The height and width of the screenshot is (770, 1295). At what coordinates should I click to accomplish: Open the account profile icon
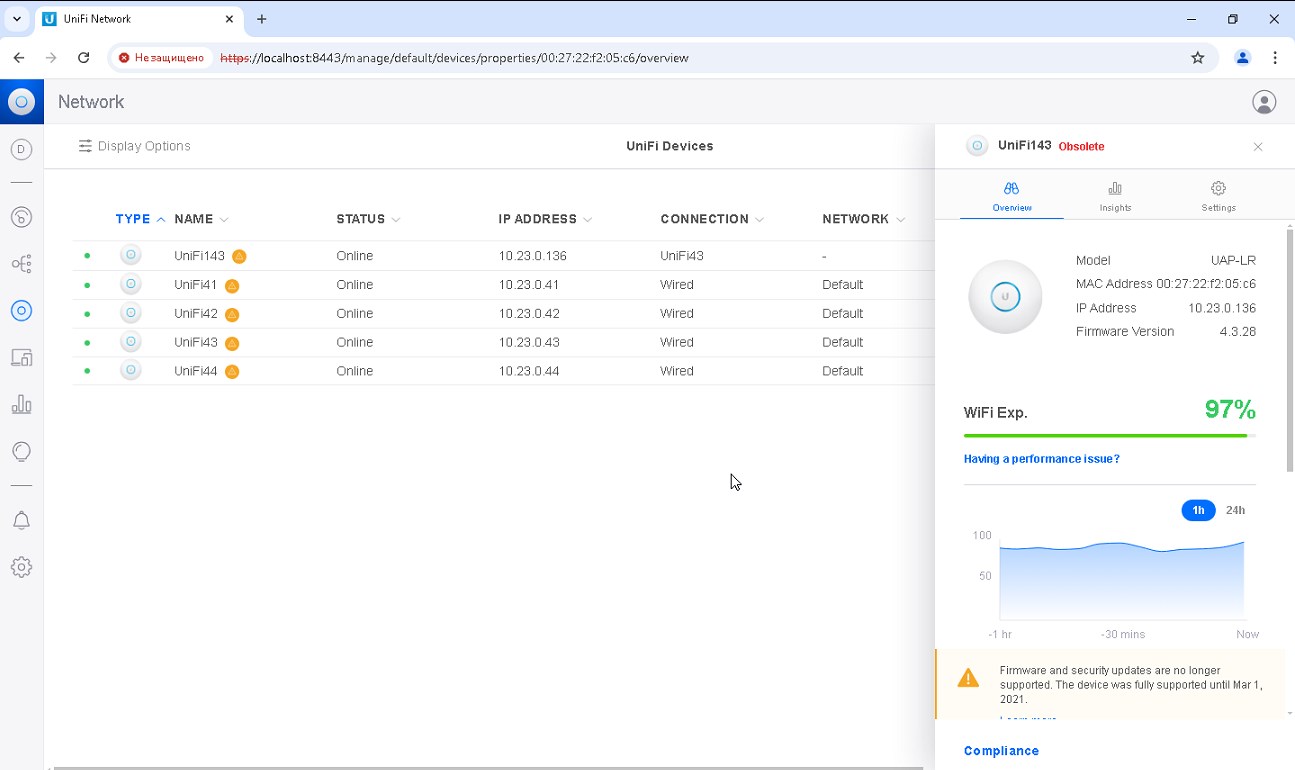(x=1264, y=102)
